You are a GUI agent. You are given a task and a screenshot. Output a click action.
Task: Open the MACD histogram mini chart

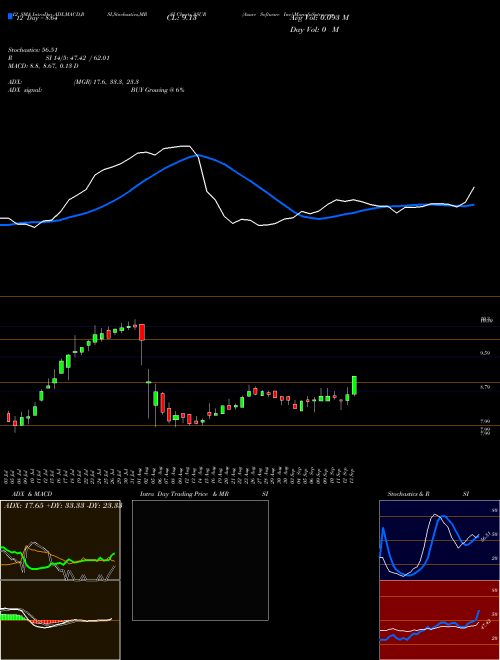pyautogui.click(x=60, y=620)
